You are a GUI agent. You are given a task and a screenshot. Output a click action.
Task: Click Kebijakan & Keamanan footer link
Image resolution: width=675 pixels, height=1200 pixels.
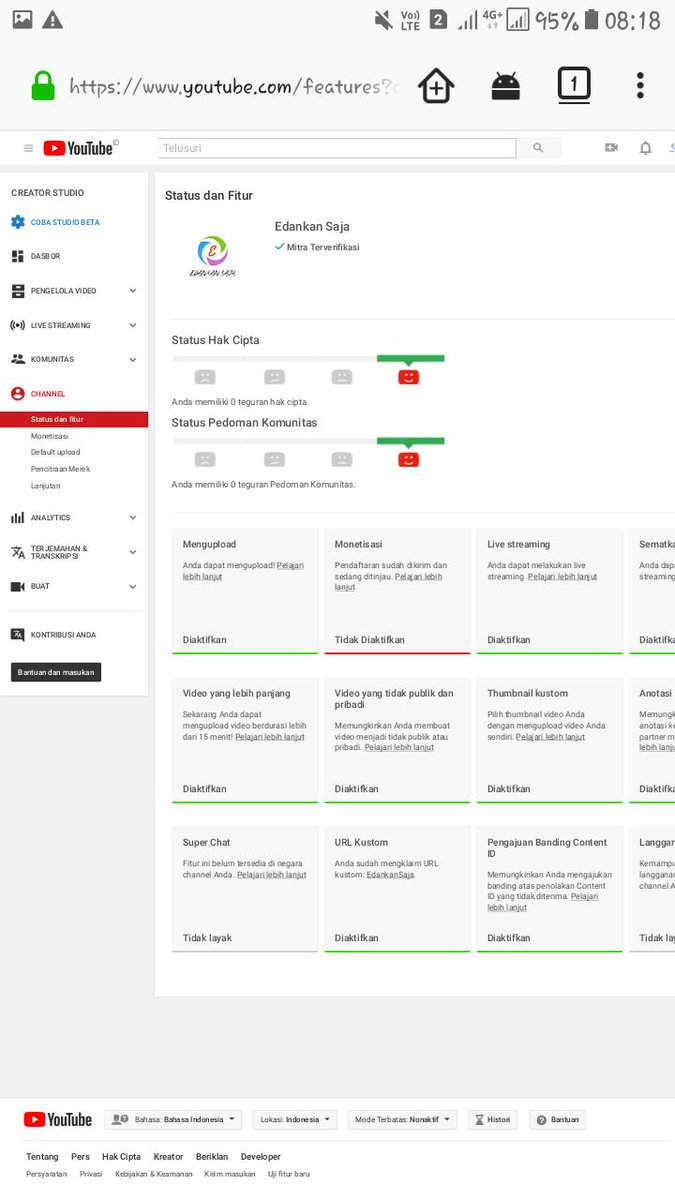(153, 1174)
